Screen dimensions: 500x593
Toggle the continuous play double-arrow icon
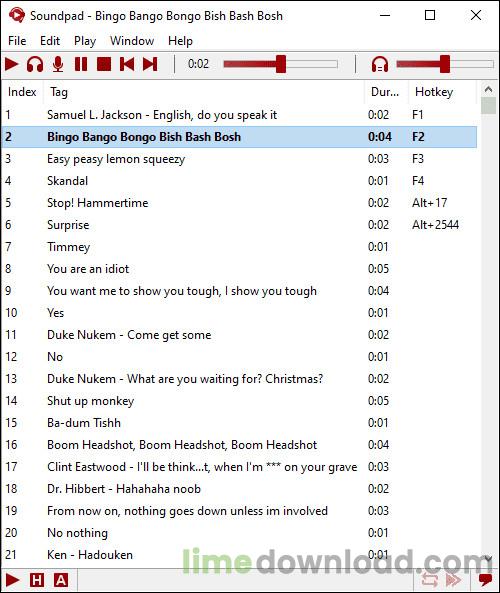pos(453,580)
